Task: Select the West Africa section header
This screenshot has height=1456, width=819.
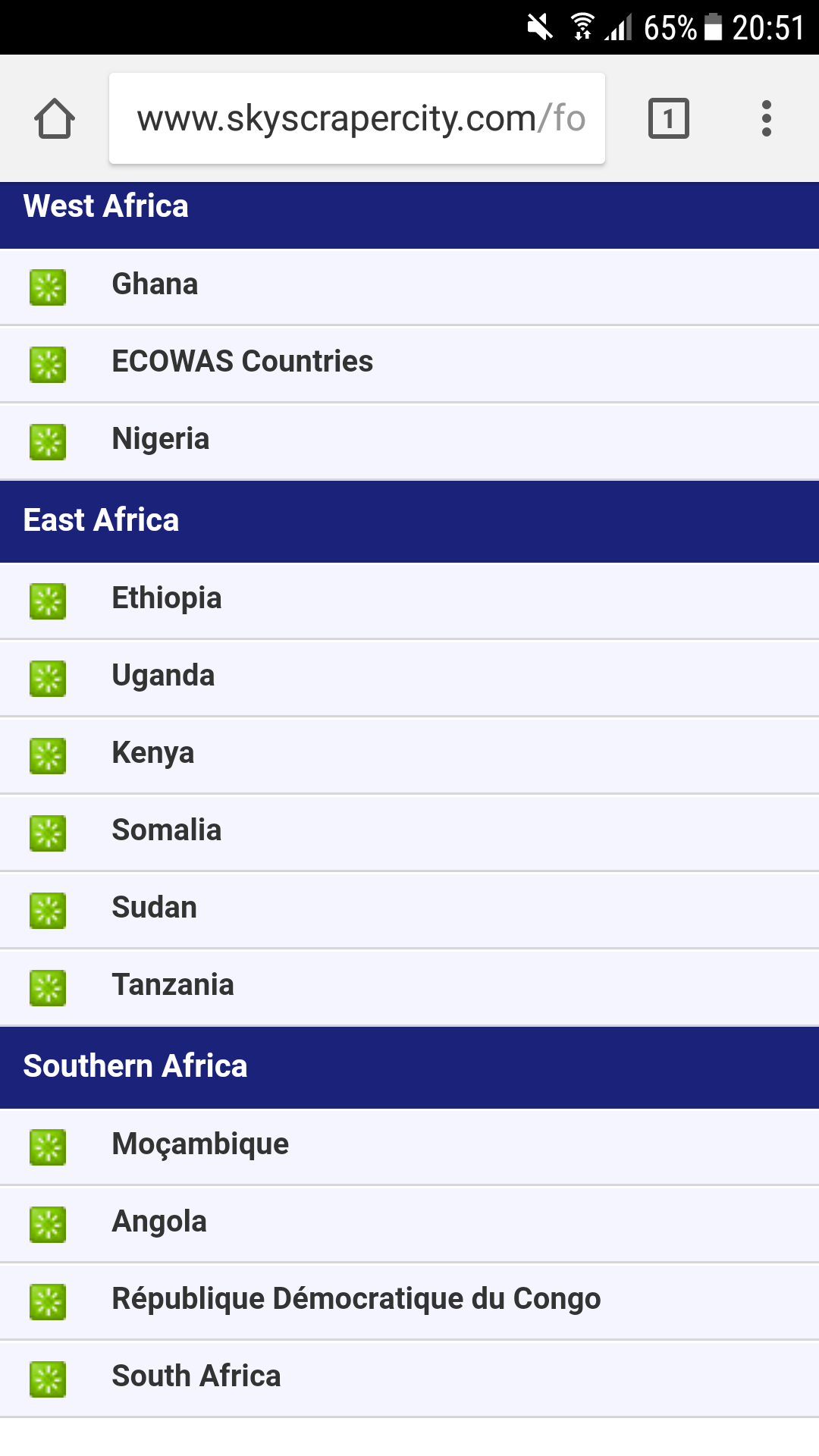Action: [106, 206]
